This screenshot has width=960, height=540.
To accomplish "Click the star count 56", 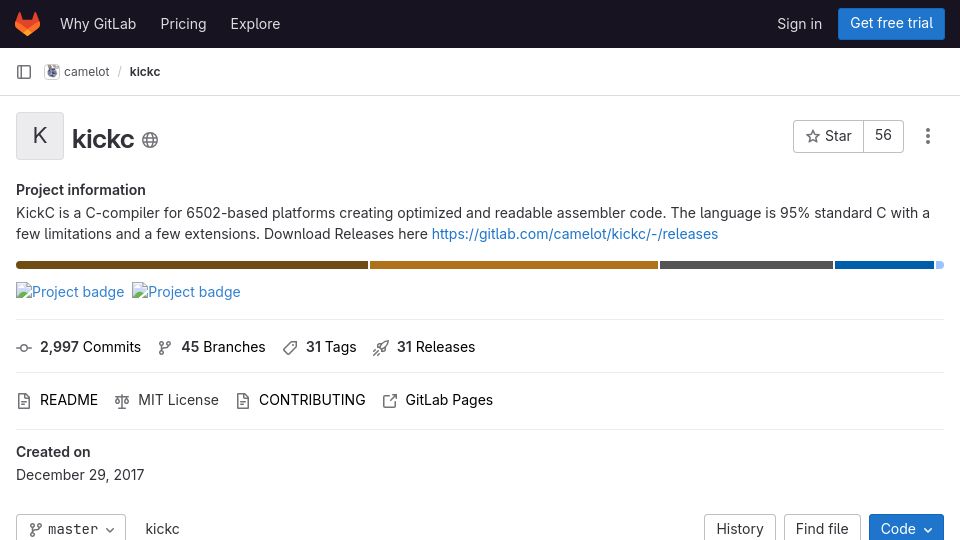I will coord(883,136).
